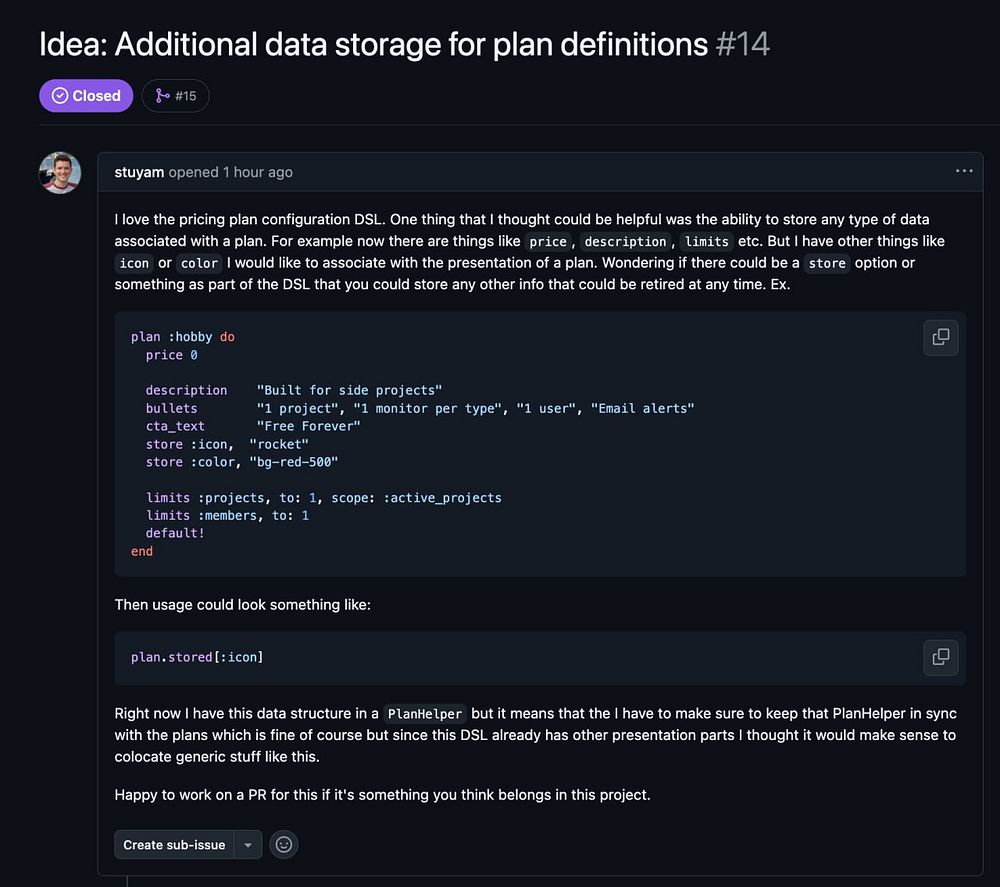The height and width of the screenshot is (887, 1000).
Task: Add an emoji reaction to the comment
Action: pos(284,845)
